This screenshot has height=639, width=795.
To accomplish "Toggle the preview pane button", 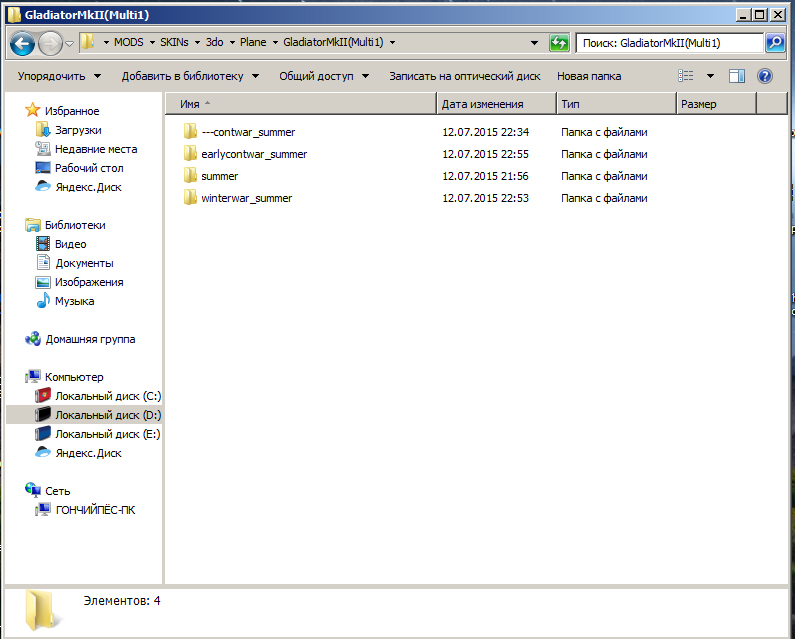I will point(737,76).
